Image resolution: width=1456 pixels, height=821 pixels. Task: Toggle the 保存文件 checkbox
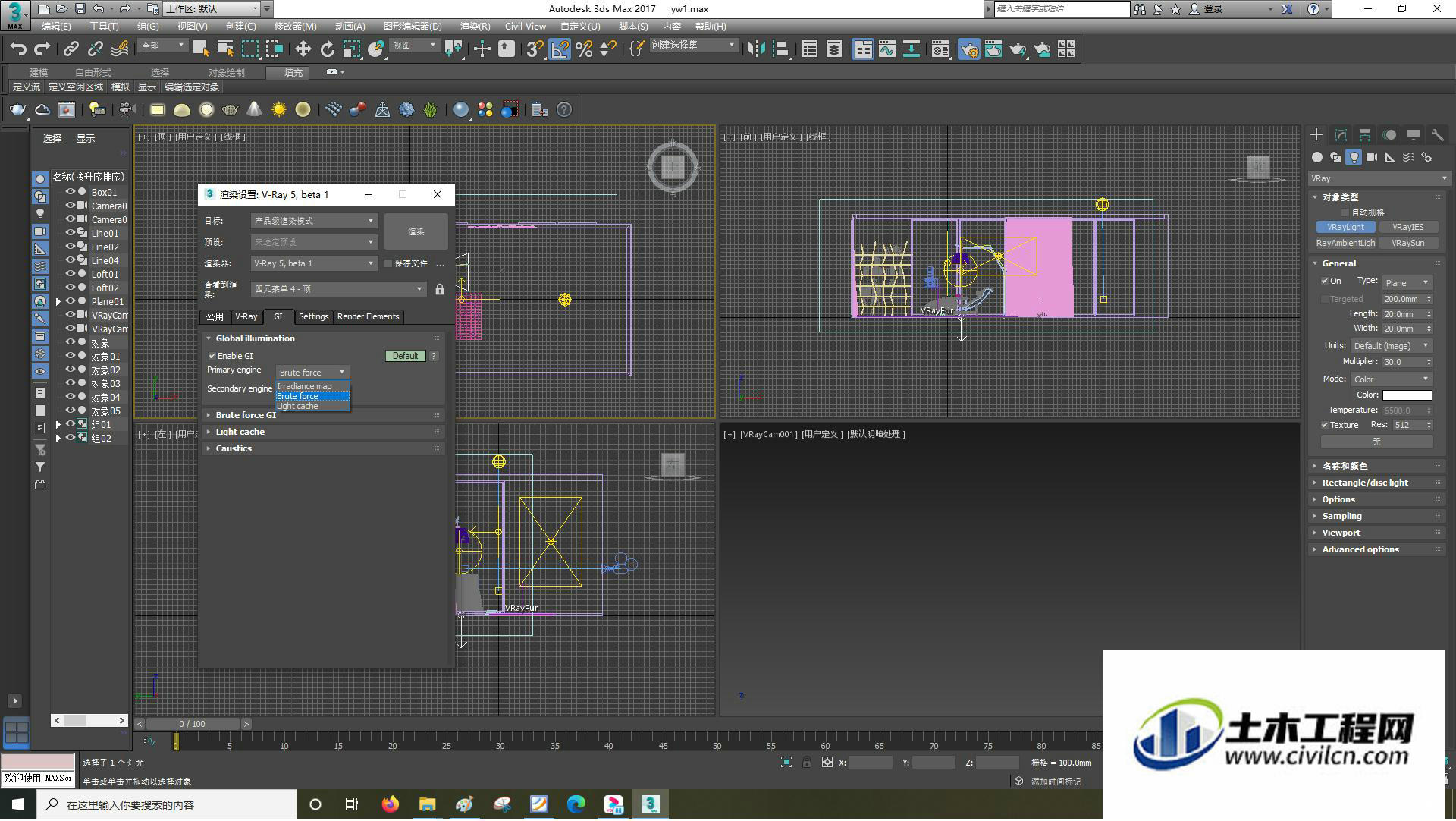pyautogui.click(x=388, y=263)
